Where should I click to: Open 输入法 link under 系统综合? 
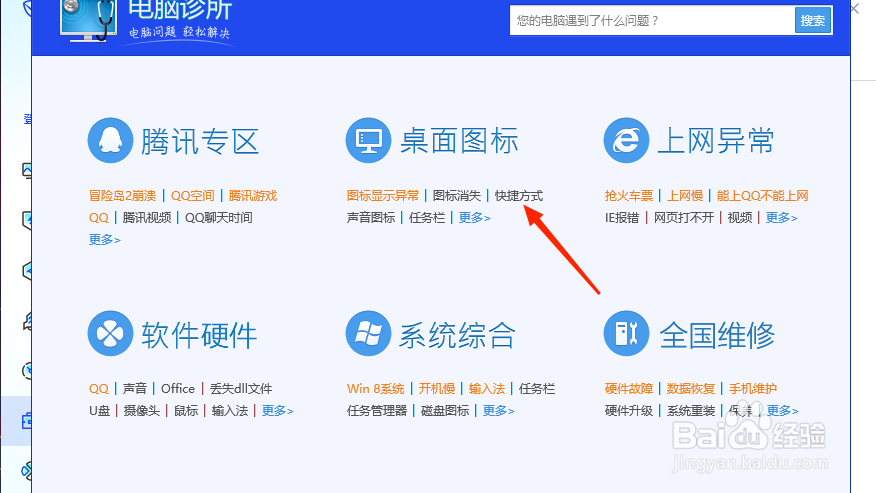pos(487,388)
